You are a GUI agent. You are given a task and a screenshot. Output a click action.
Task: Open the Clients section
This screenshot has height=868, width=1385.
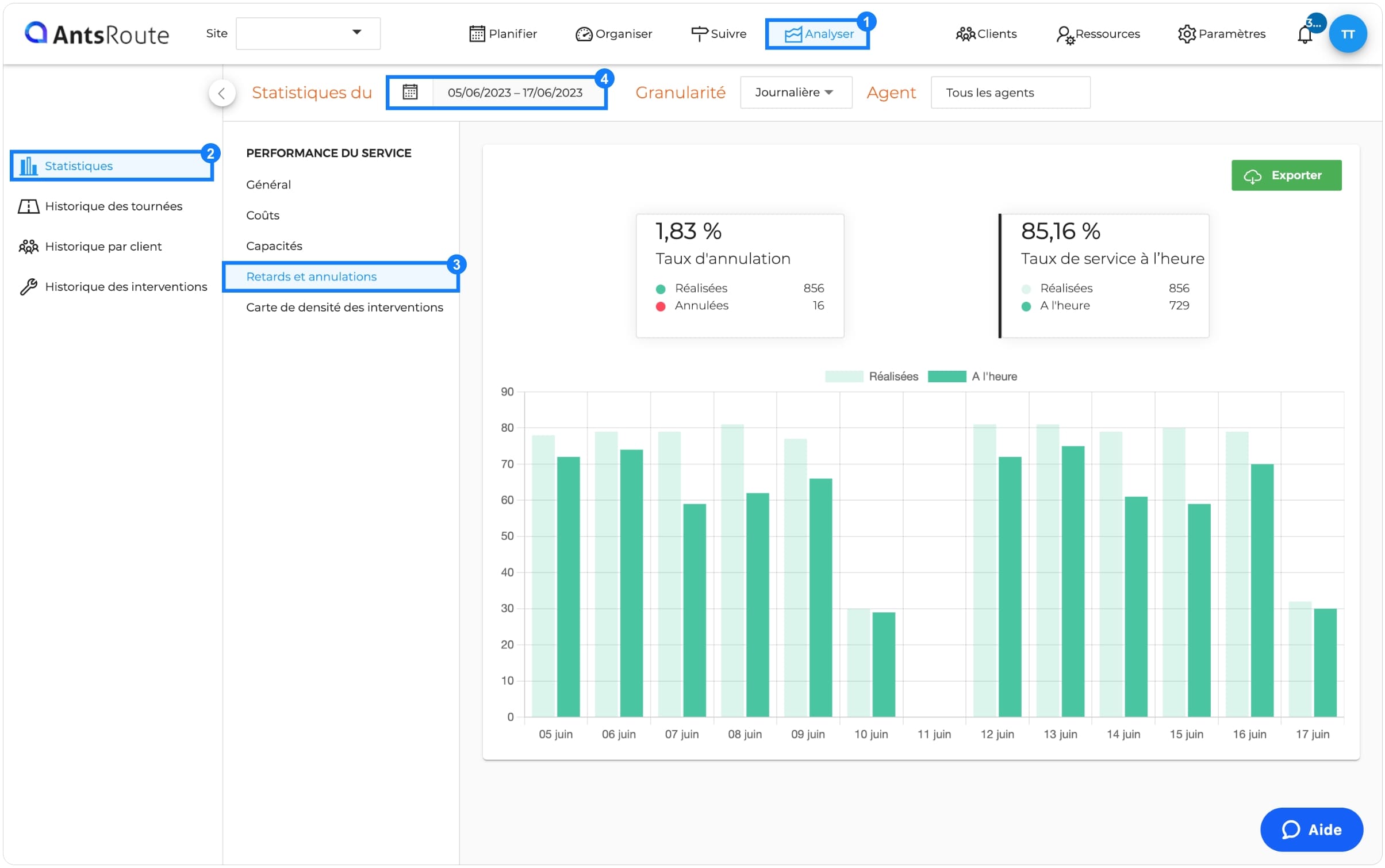pos(985,34)
